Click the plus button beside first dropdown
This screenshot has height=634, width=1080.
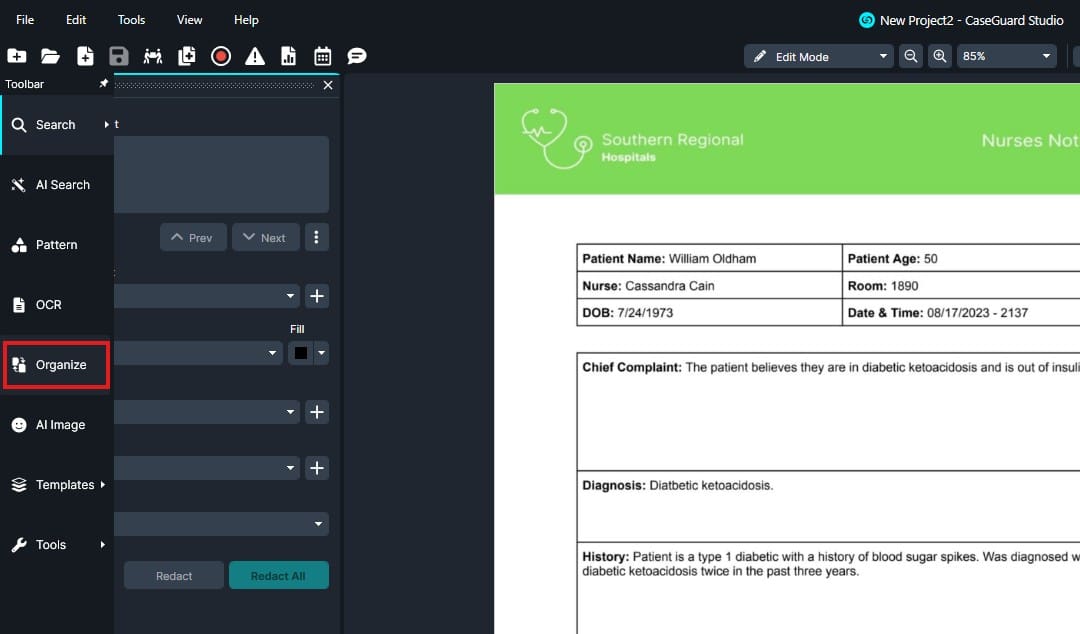pos(317,296)
